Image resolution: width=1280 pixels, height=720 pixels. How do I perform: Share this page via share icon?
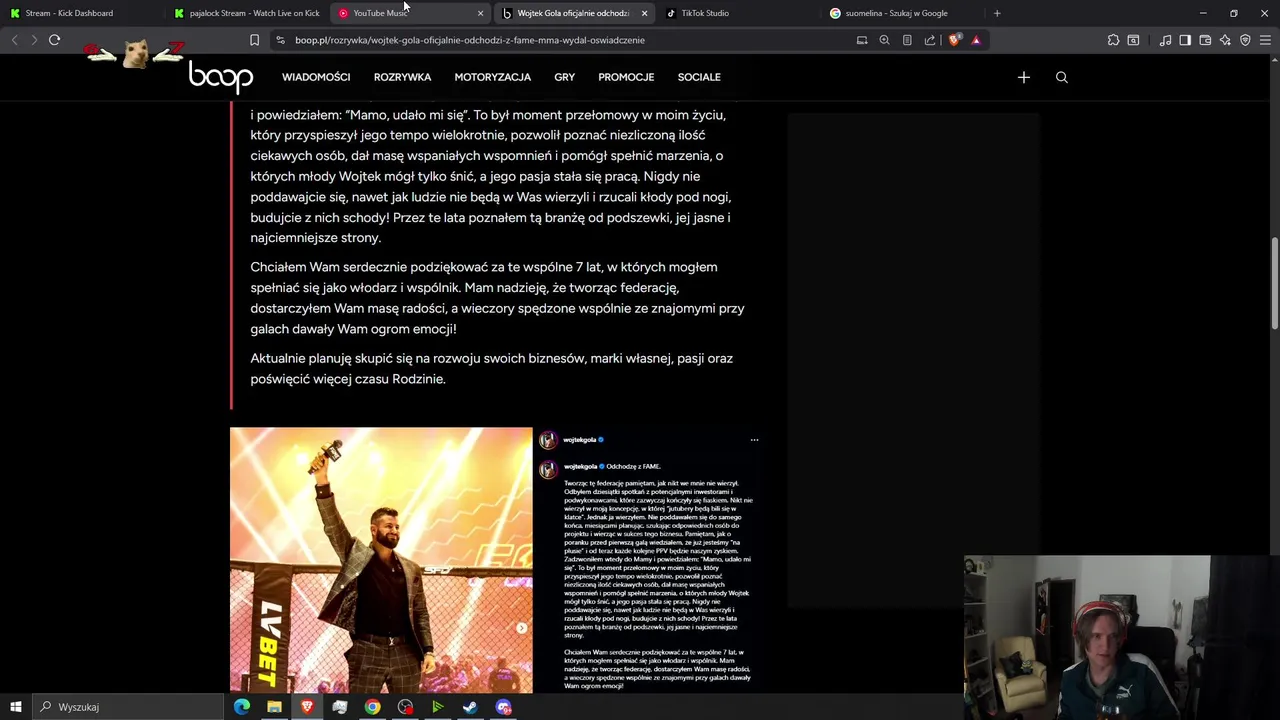[930, 40]
